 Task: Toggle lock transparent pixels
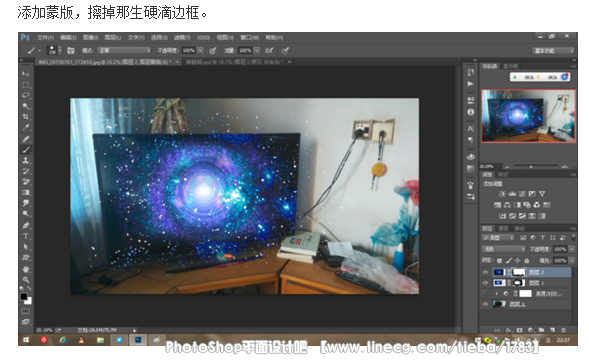(x=499, y=260)
